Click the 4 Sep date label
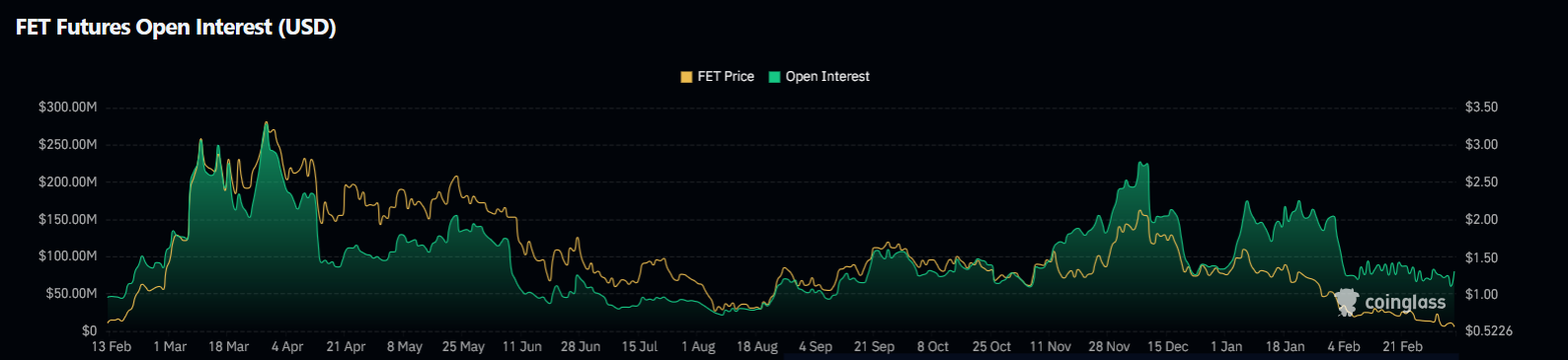Screen dimensions: 1568x360 (x=816, y=346)
